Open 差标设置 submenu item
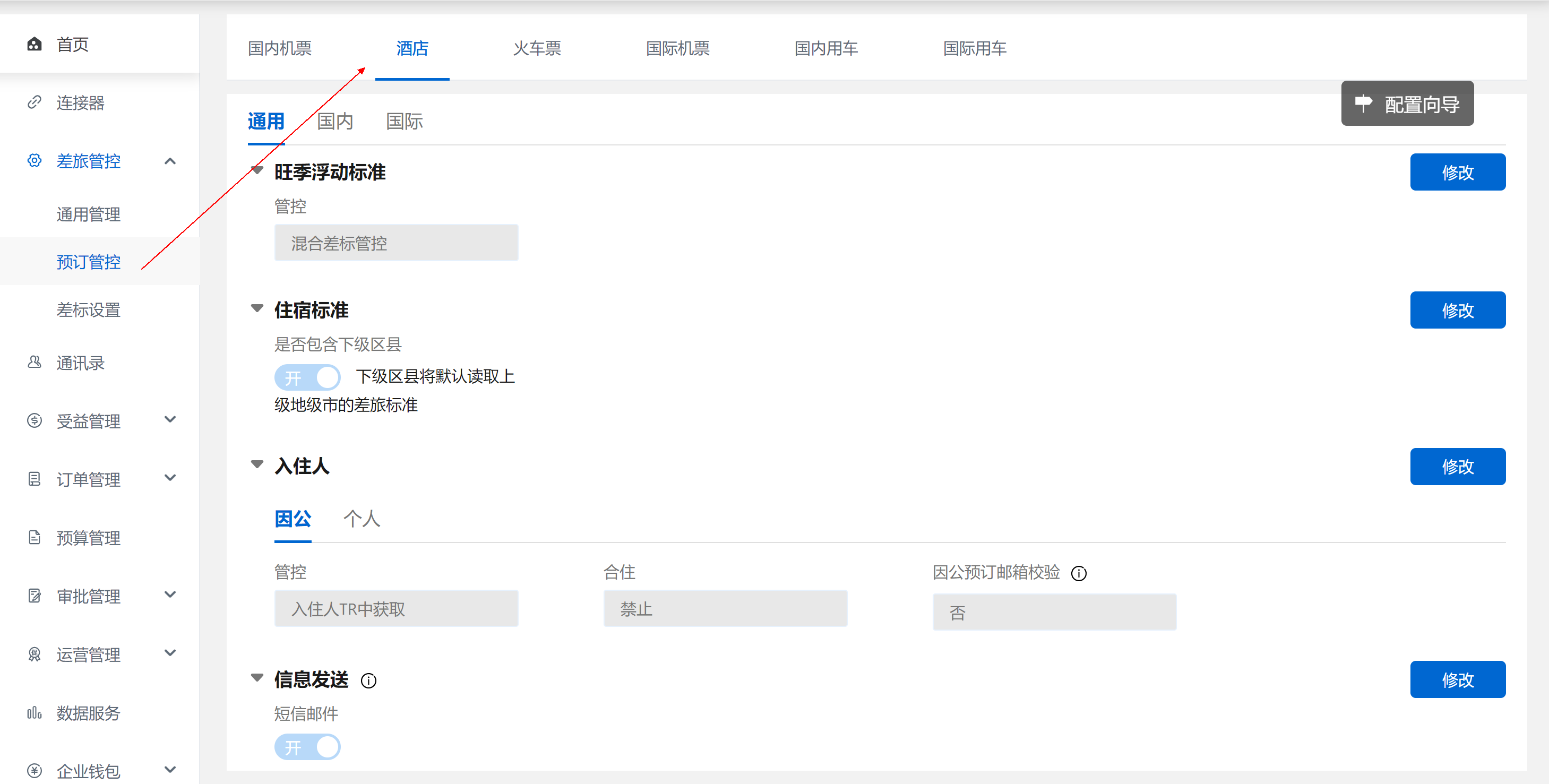 (x=89, y=309)
